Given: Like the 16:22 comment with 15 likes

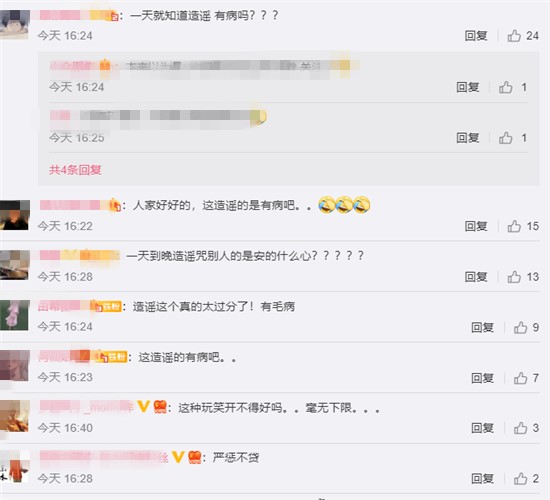Looking at the screenshot, I should 514,226.
